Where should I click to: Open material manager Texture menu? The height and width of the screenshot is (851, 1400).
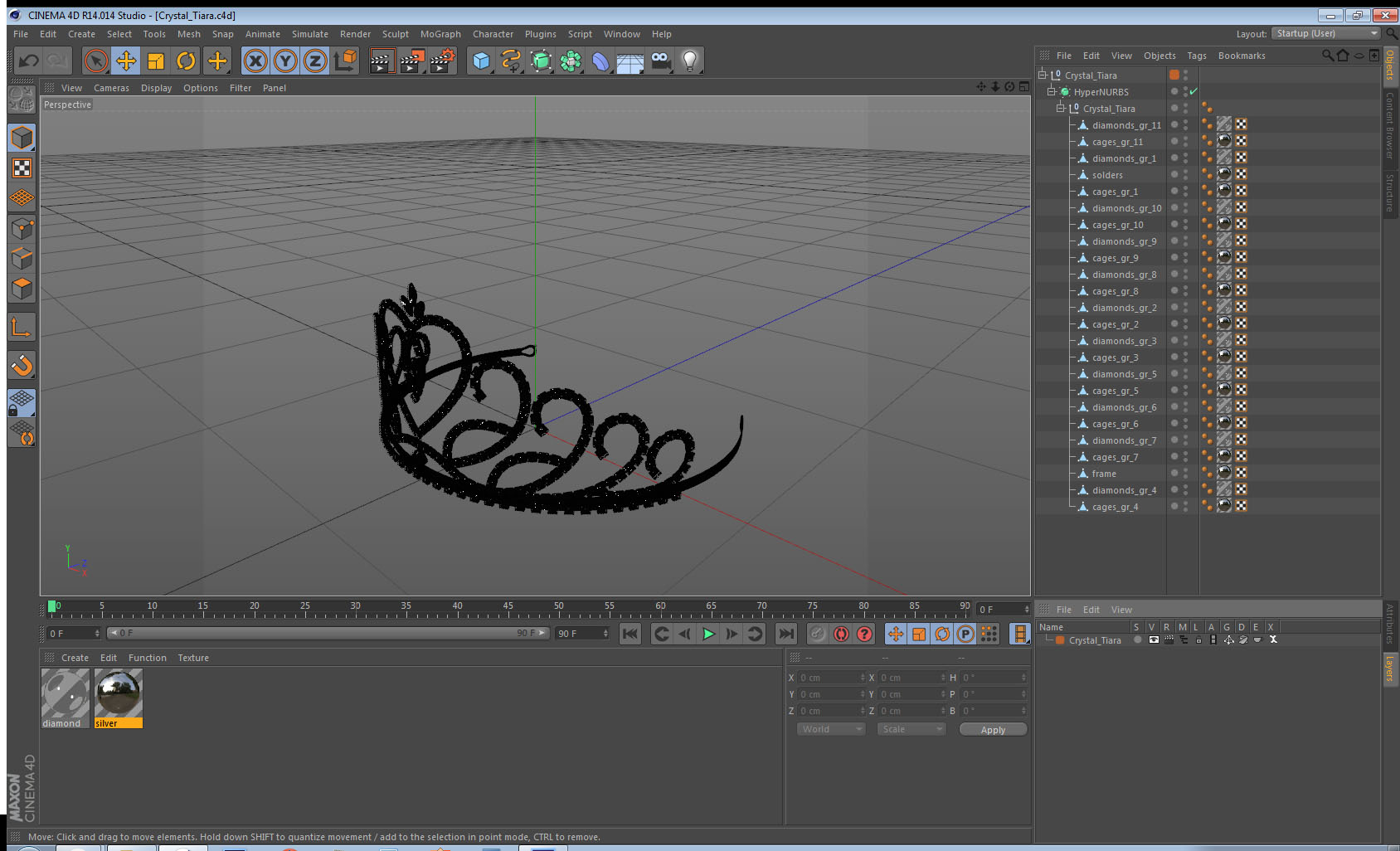click(x=193, y=658)
